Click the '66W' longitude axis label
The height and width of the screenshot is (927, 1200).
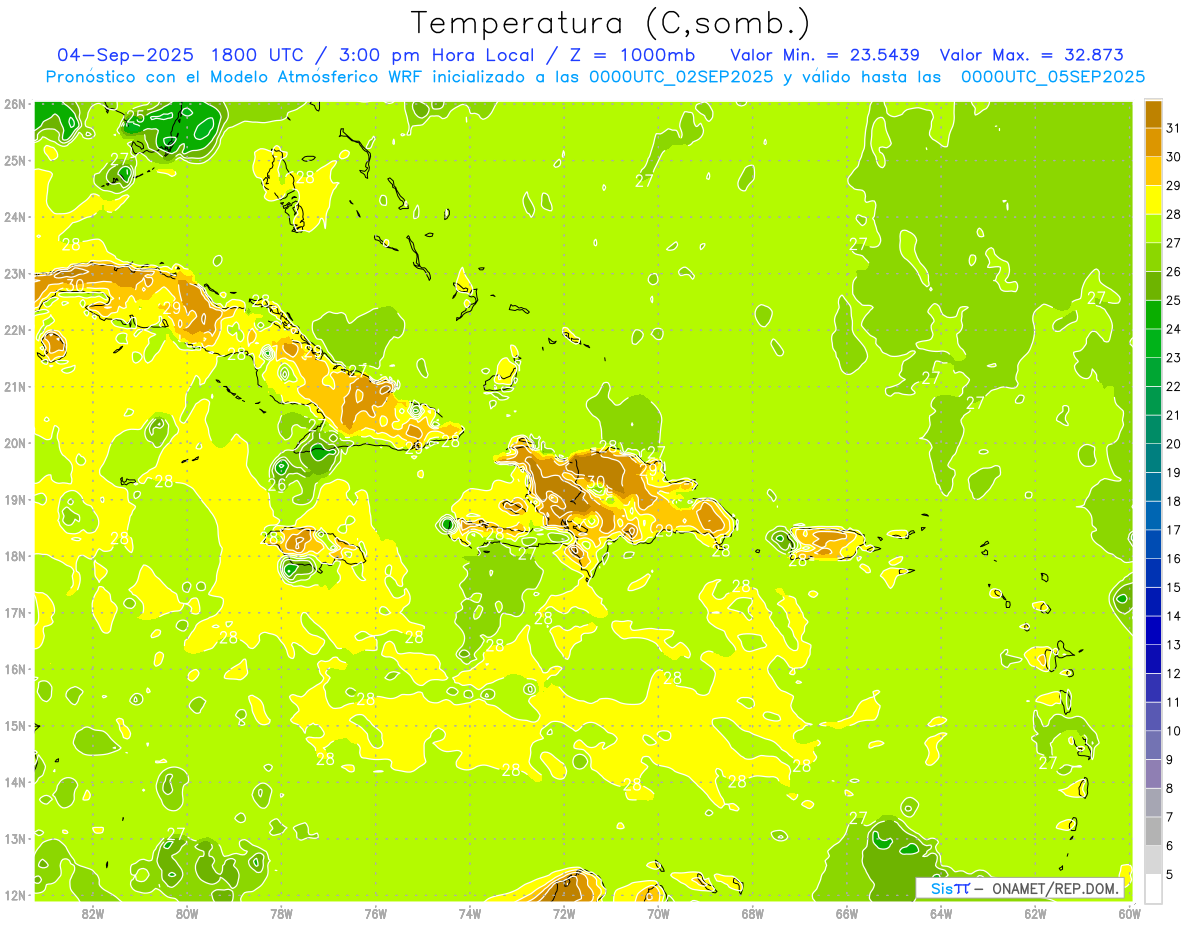(x=847, y=913)
